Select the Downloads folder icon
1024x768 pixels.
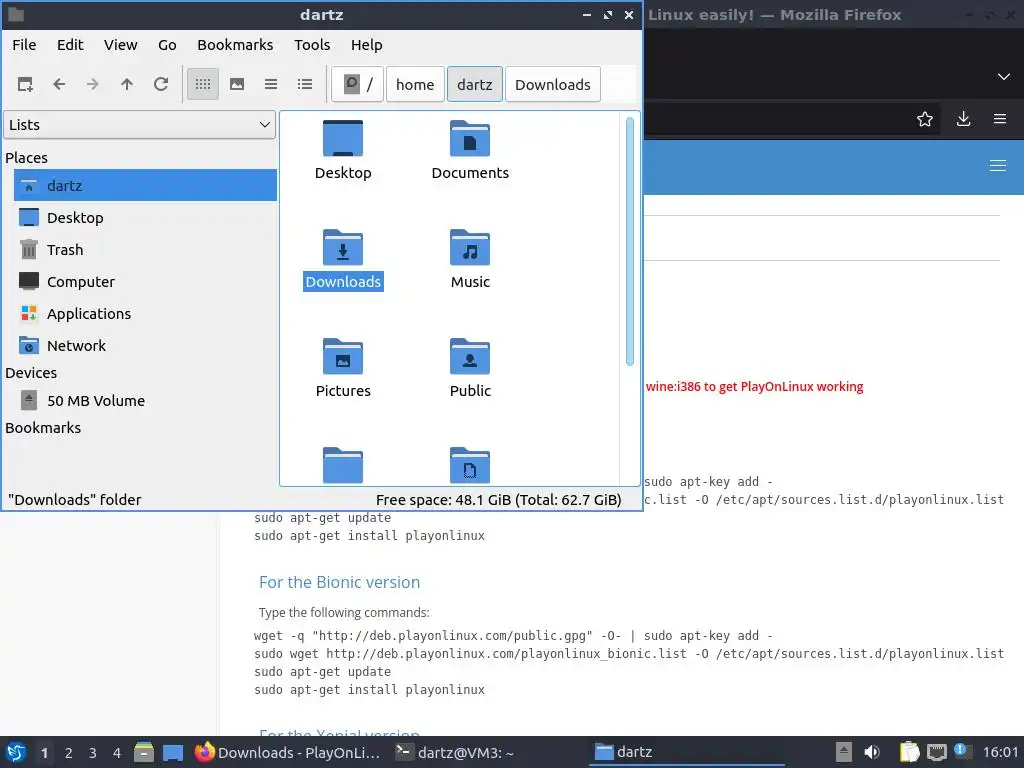click(x=343, y=248)
